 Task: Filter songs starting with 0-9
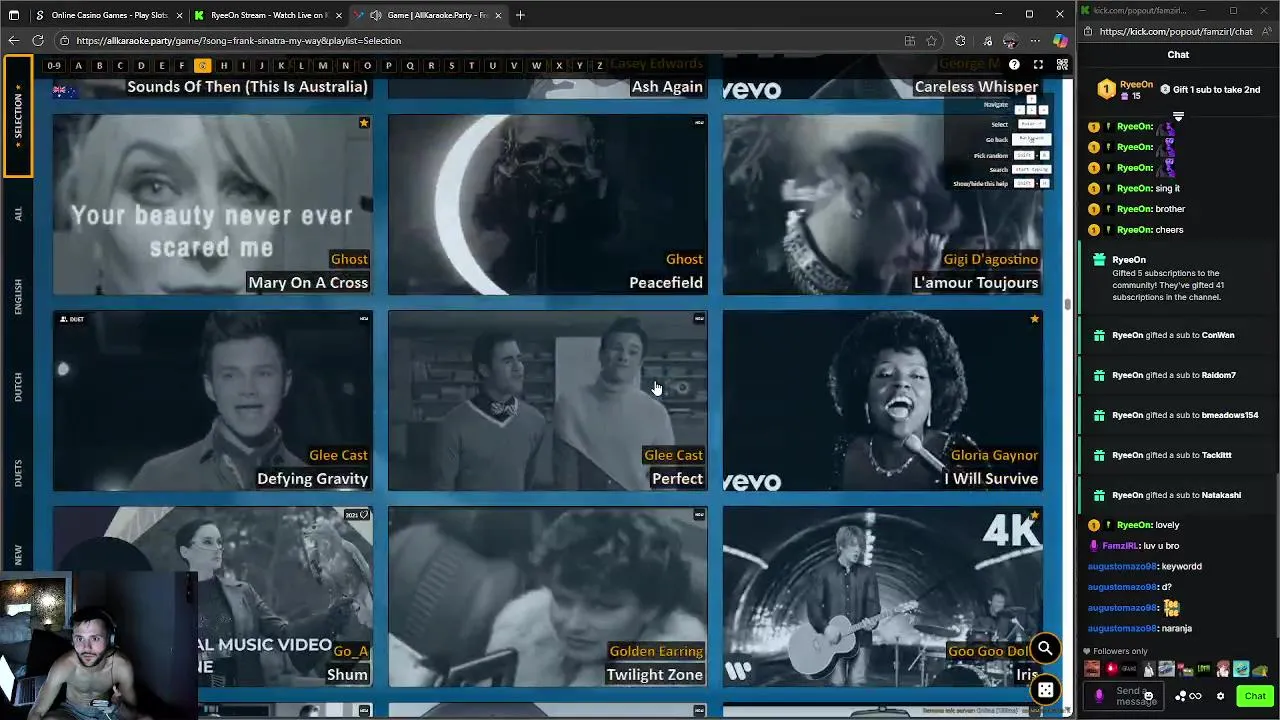pos(54,66)
